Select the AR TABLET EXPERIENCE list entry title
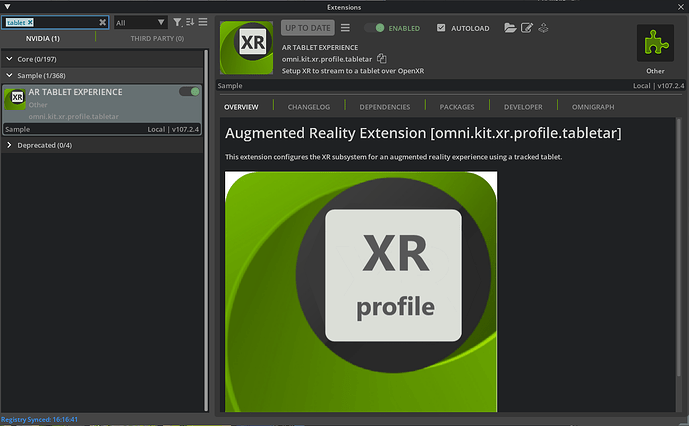689x426 pixels. 76,92
